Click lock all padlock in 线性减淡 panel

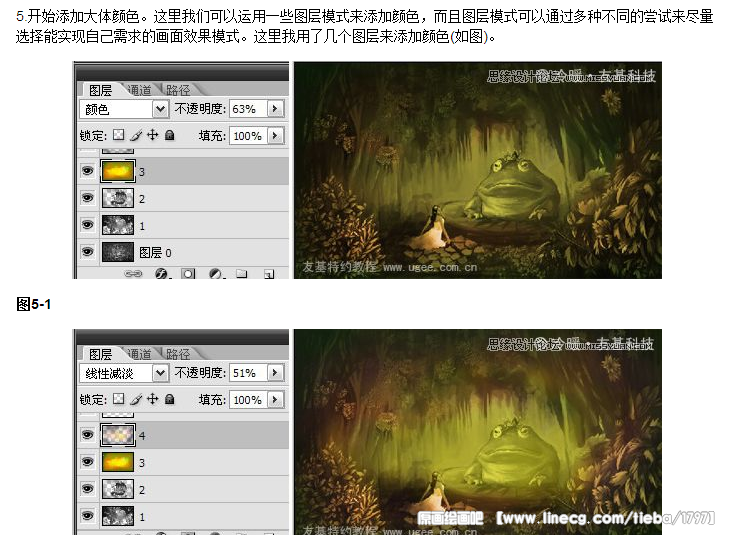tap(169, 399)
